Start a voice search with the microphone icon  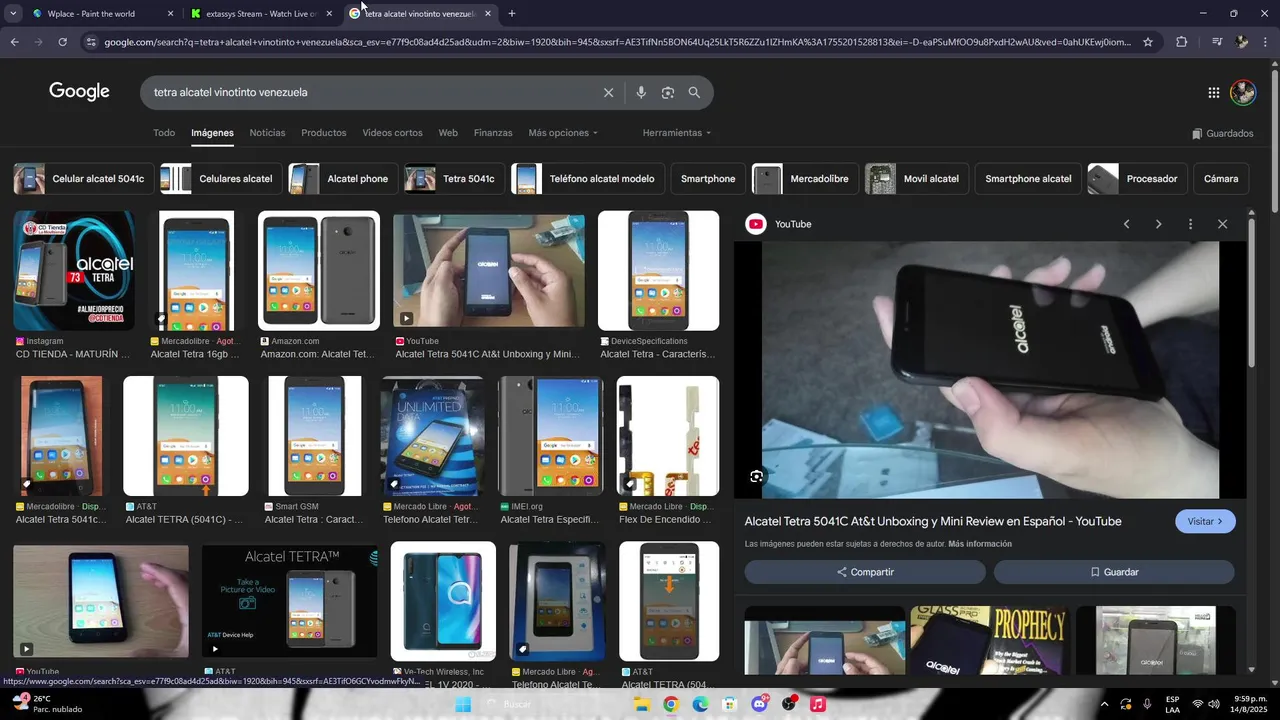641,92
